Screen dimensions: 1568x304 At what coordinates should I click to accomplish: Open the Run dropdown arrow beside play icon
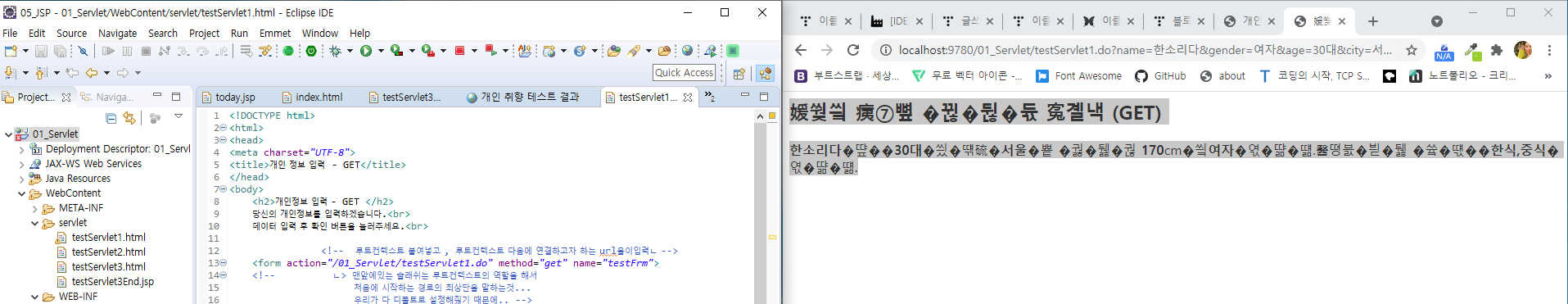381,51
